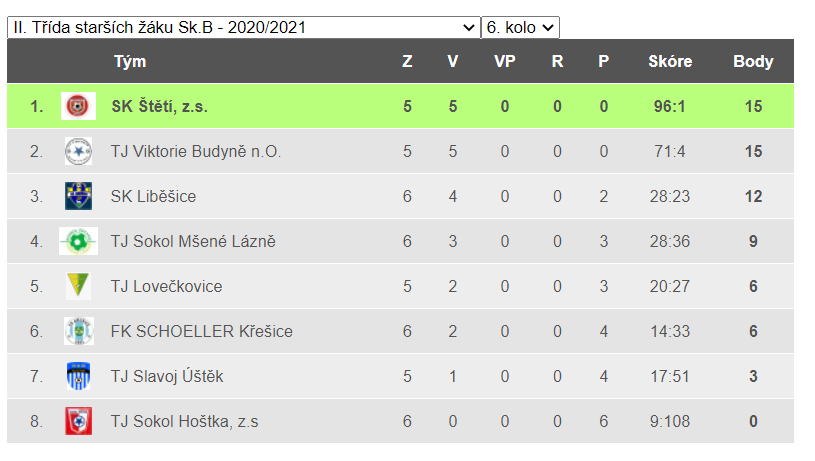Click the TJ Sokol Hoštka logo

78,421
